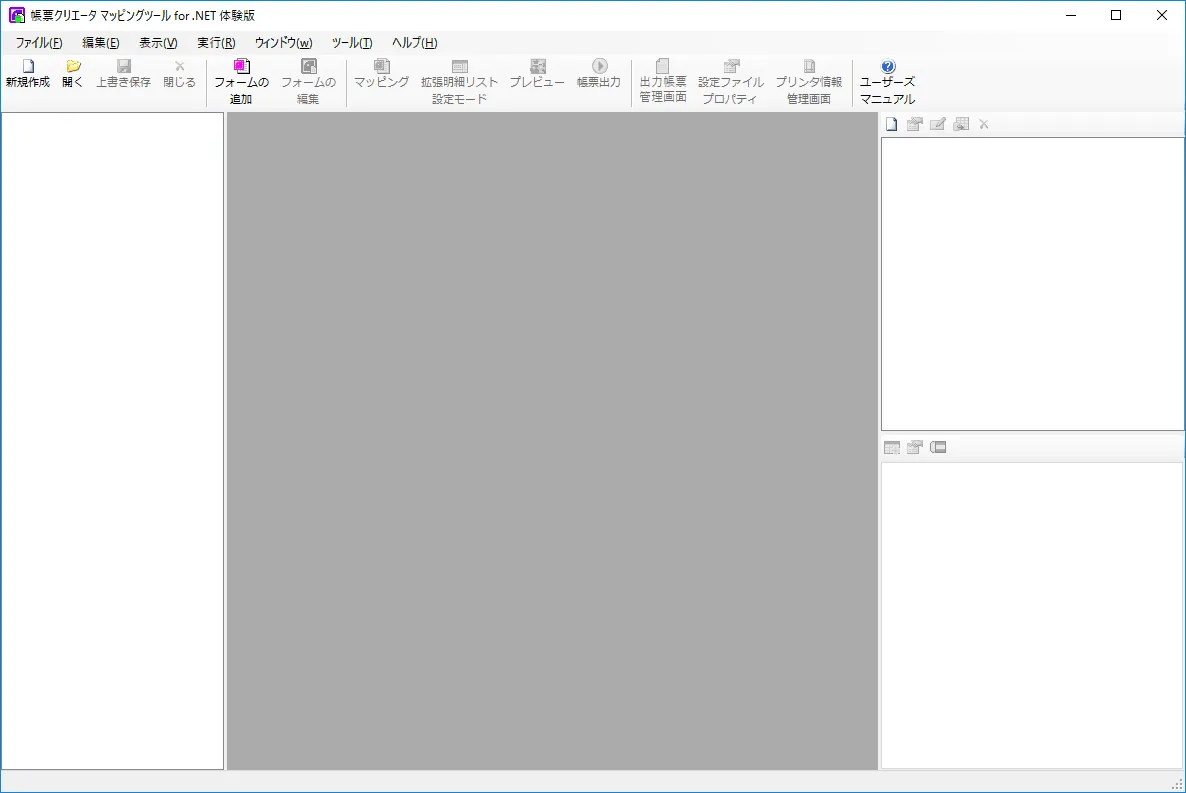
Task: Open プリンタ情報管理画面 from the toolbar
Action: pyautogui.click(x=809, y=66)
